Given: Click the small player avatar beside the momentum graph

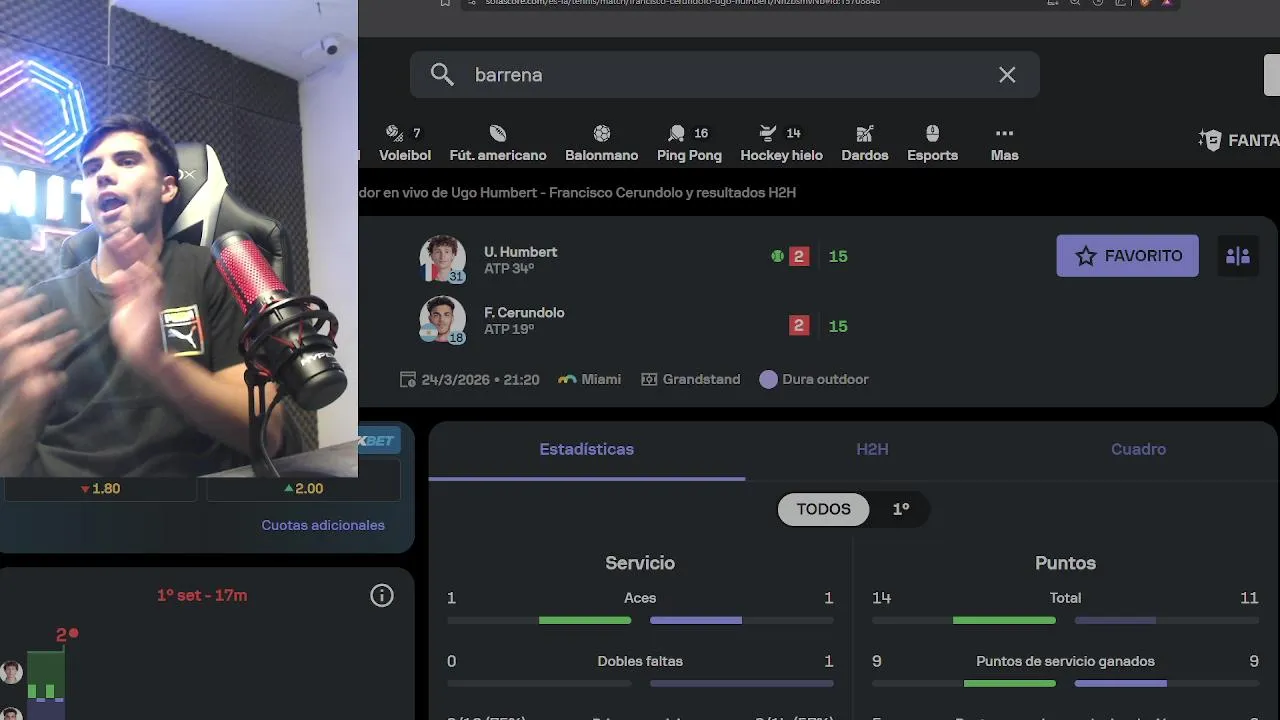Looking at the screenshot, I should (x=11, y=672).
